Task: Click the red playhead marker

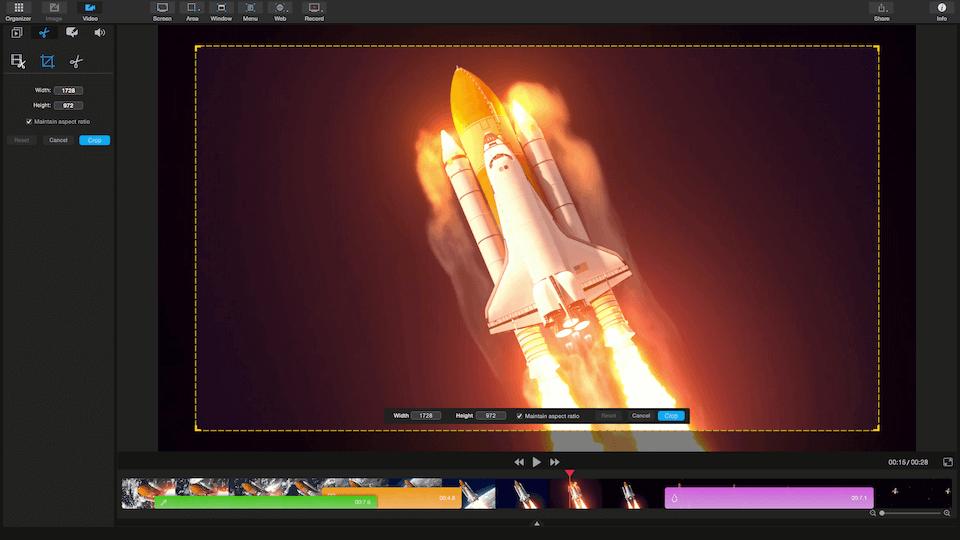Action: [570, 474]
